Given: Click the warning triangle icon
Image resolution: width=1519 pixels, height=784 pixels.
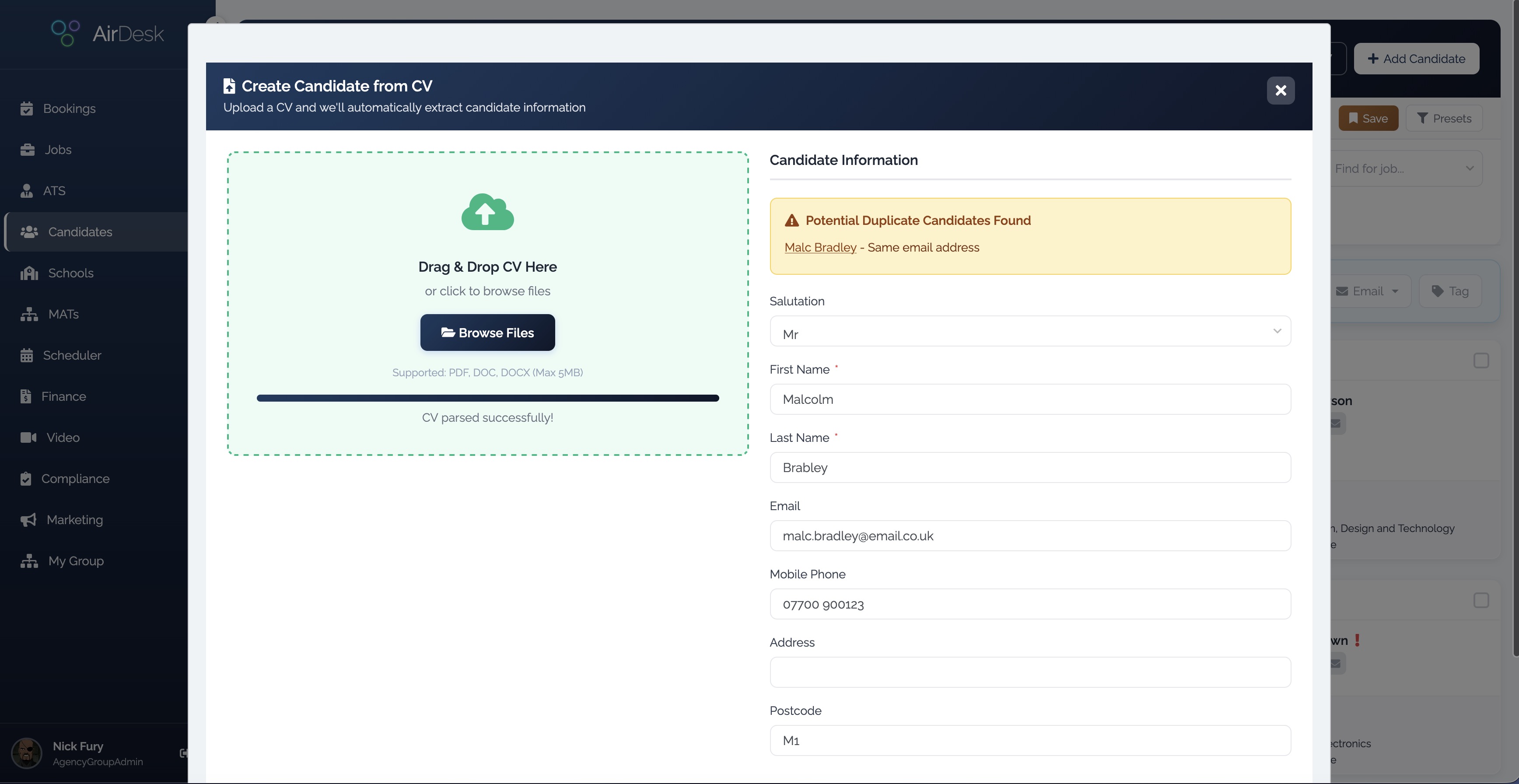Looking at the screenshot, I should [x=791, y=220].
